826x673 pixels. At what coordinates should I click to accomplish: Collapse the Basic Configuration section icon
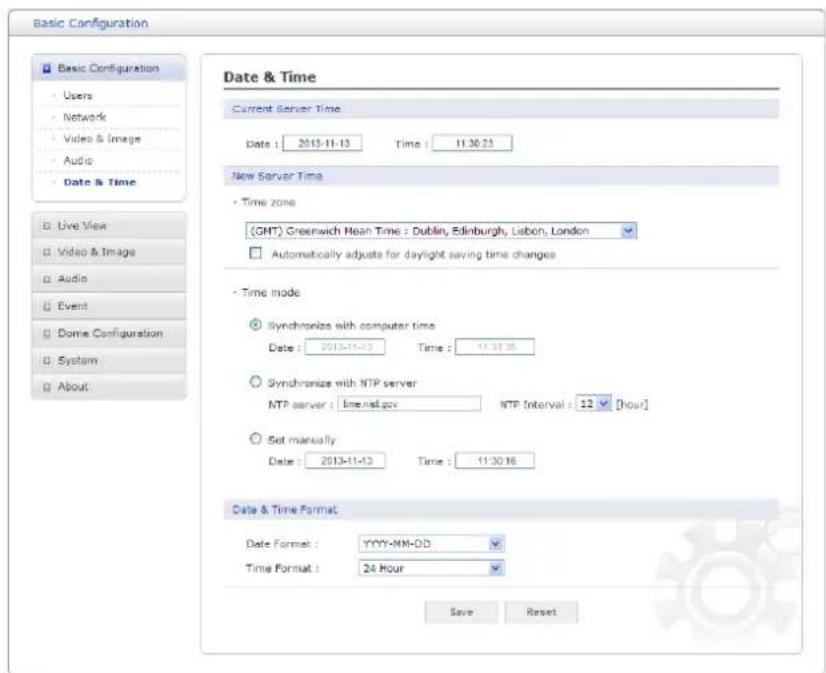coord(47,68)
